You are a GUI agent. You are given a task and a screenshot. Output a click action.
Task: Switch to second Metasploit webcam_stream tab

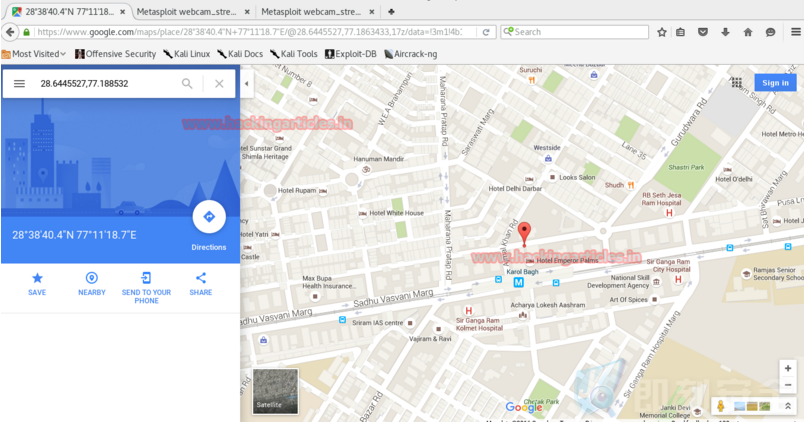click(186, 11)
